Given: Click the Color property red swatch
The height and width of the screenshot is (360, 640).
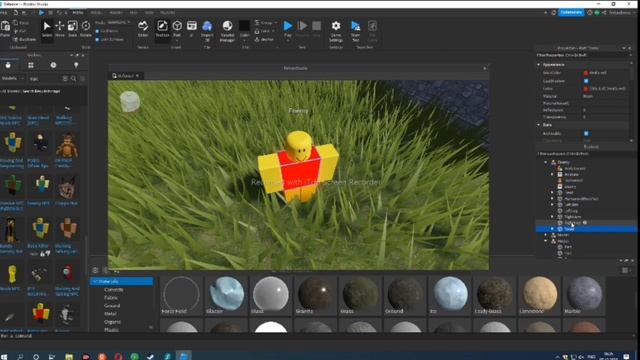Looking at the screenshot, I should pos(586,89).
